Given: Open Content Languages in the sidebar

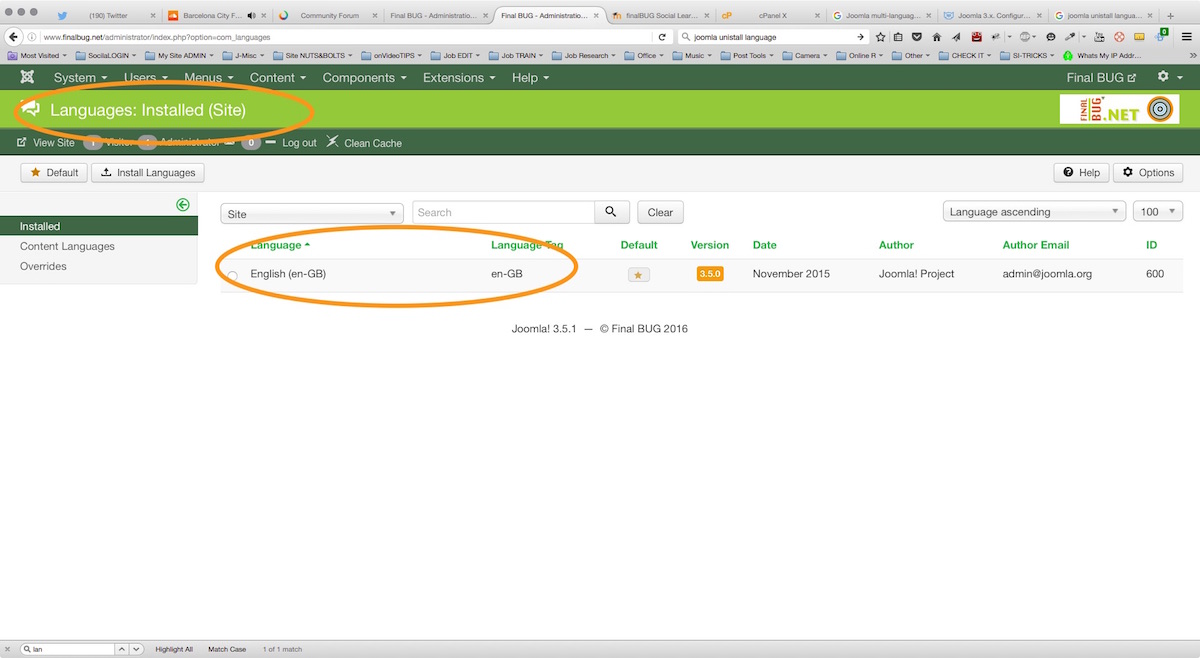Looking at the screenshot, I should pyautogui.click(x=67, y=246).
